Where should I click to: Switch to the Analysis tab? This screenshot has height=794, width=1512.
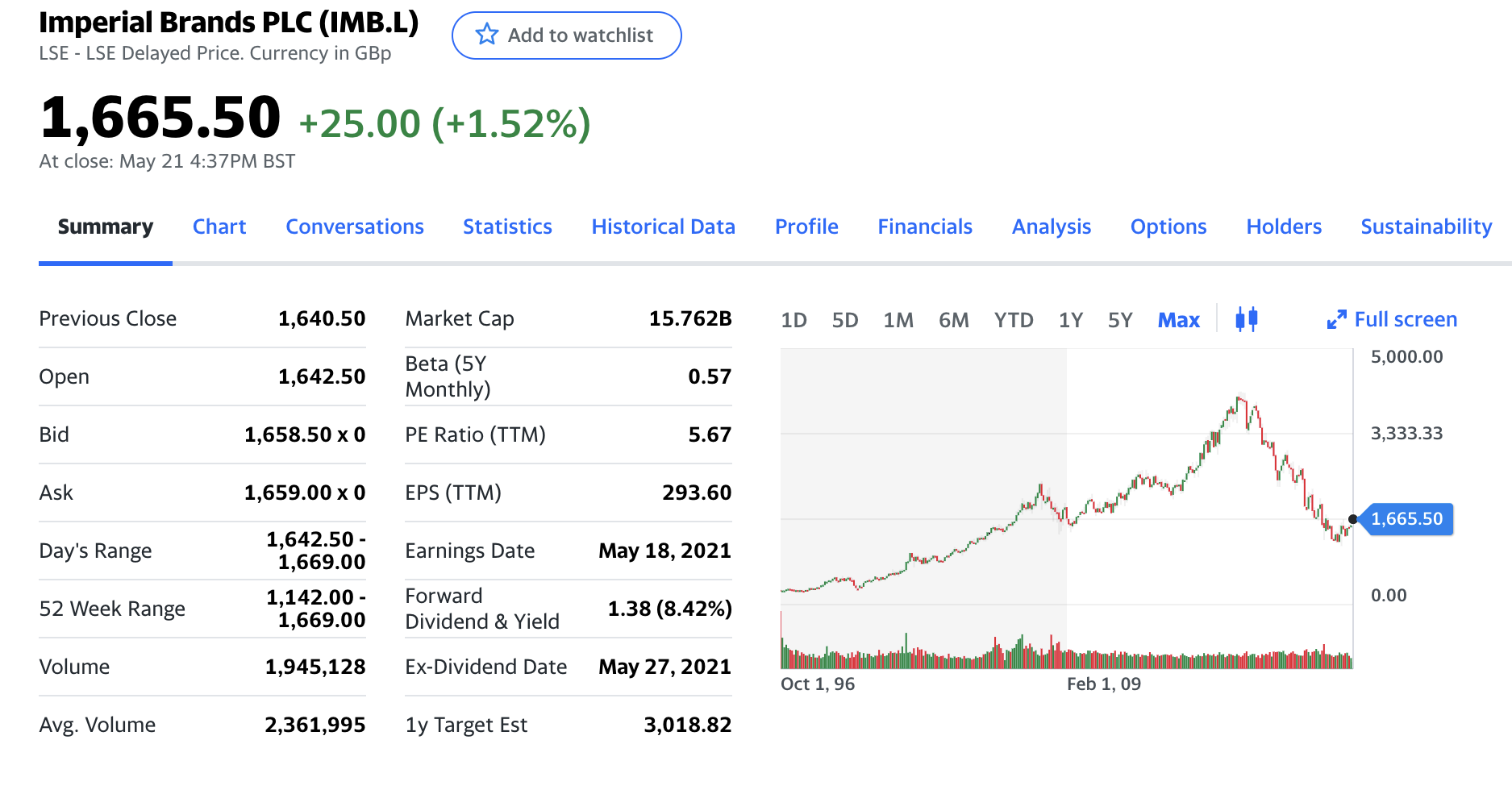(x=1052, y=227)
